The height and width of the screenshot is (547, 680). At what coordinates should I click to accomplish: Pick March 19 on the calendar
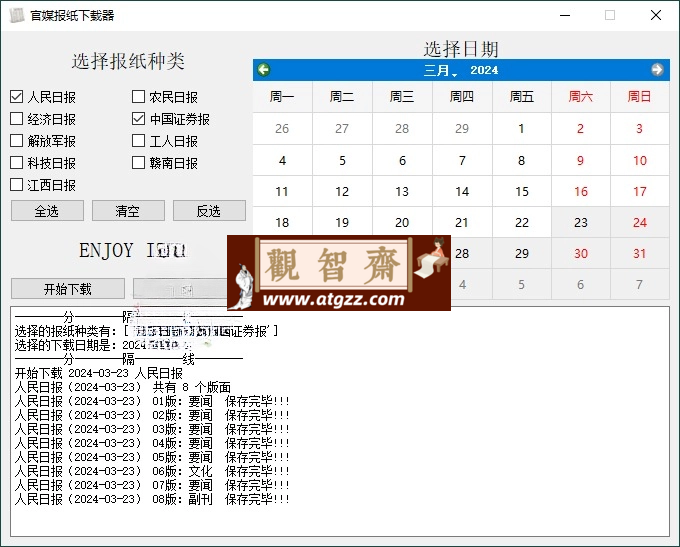point(342,222)
